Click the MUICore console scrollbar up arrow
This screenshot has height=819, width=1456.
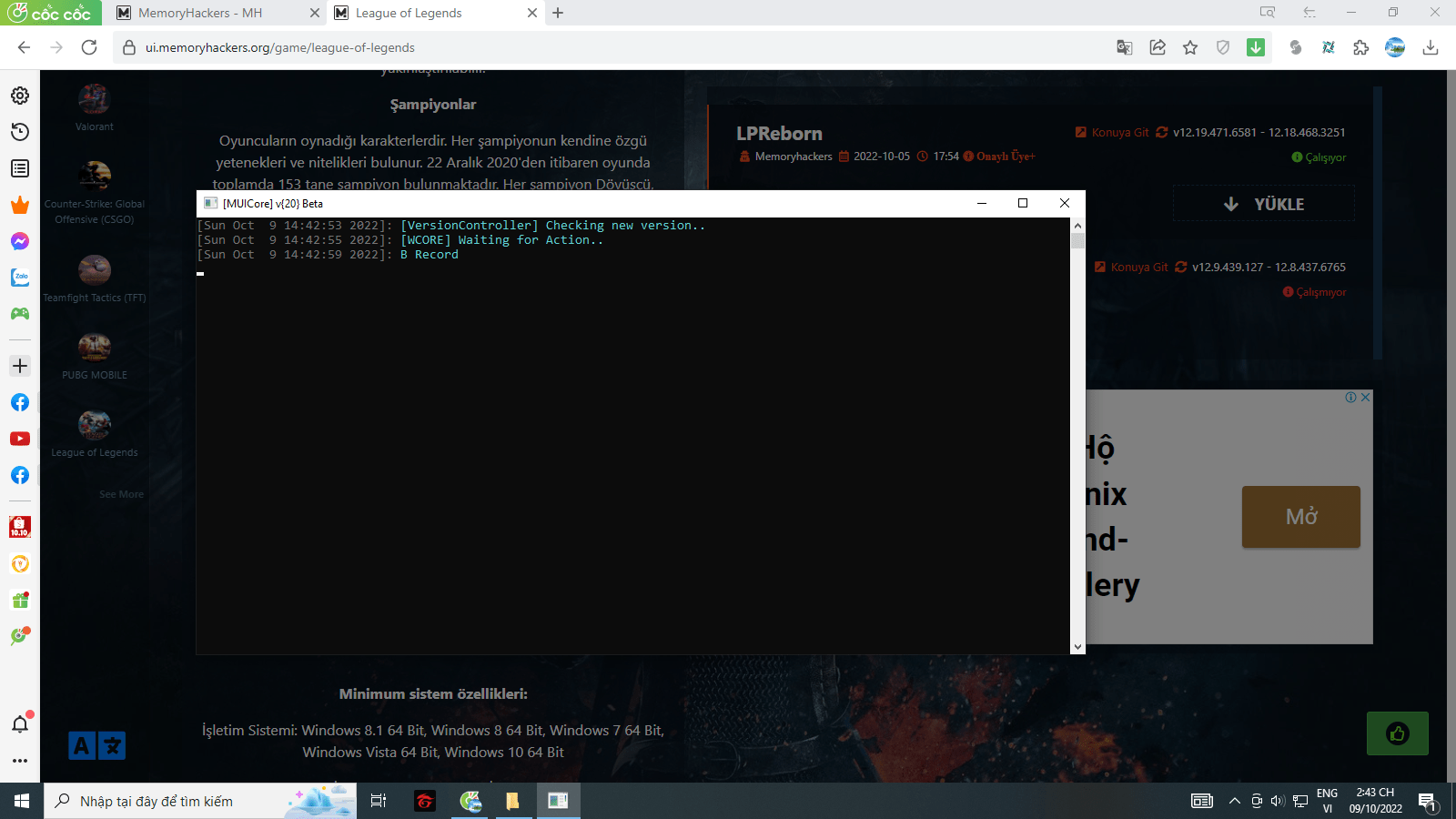1077,226
